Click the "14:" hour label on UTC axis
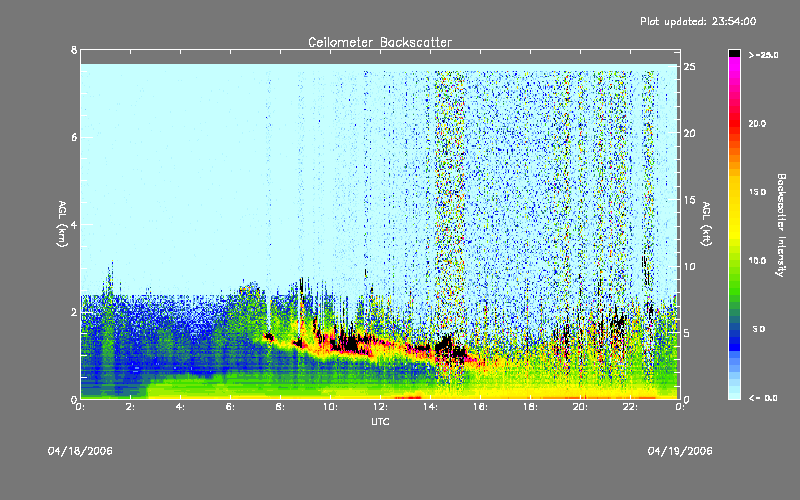Viewport: 800px width, 500px height. pos(430,407)
